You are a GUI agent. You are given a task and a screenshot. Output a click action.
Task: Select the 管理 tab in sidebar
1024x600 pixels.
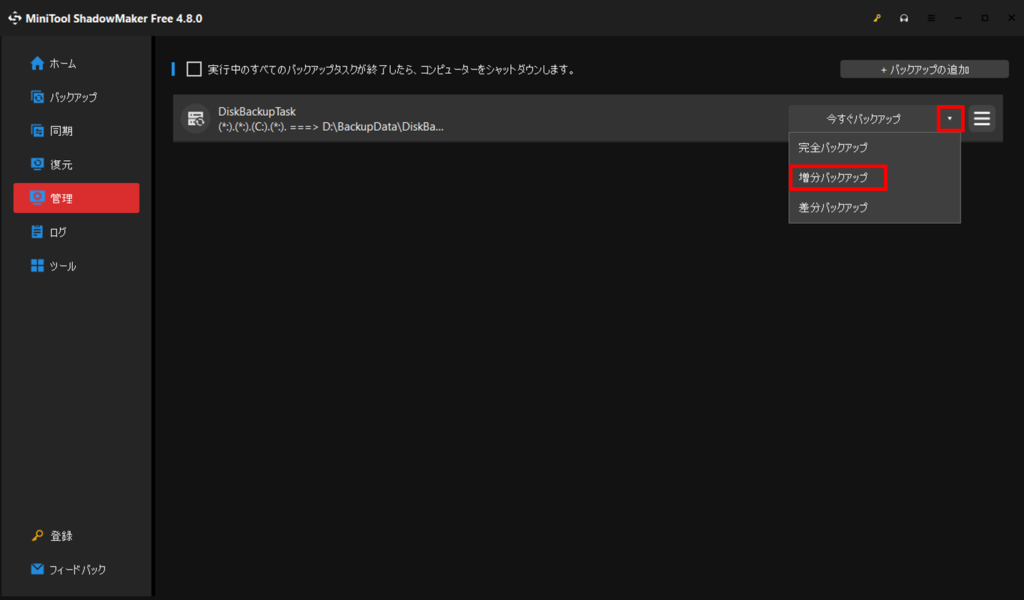[76, 198]
